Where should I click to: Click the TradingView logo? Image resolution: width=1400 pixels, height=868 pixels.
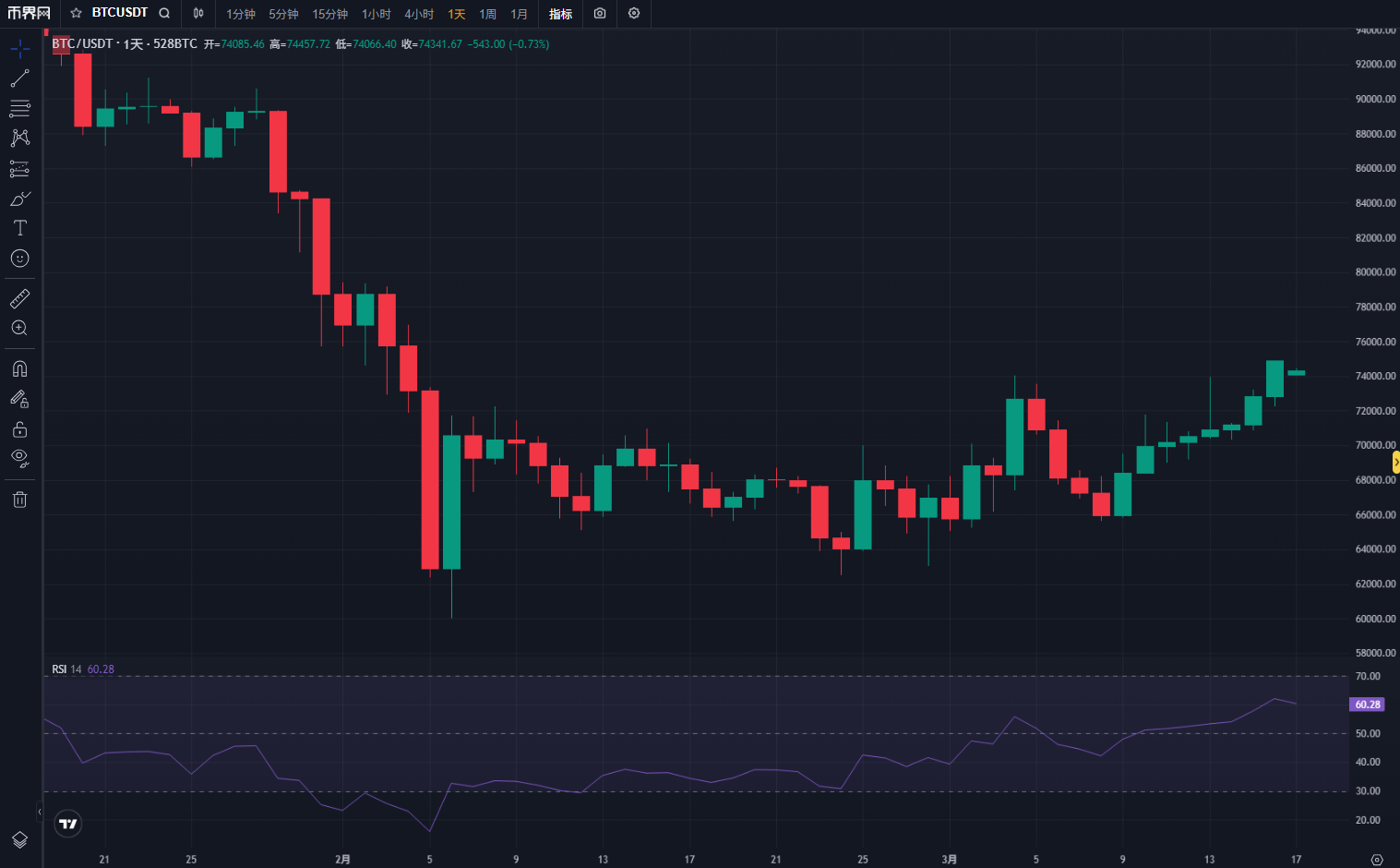(x=68, y=823)
